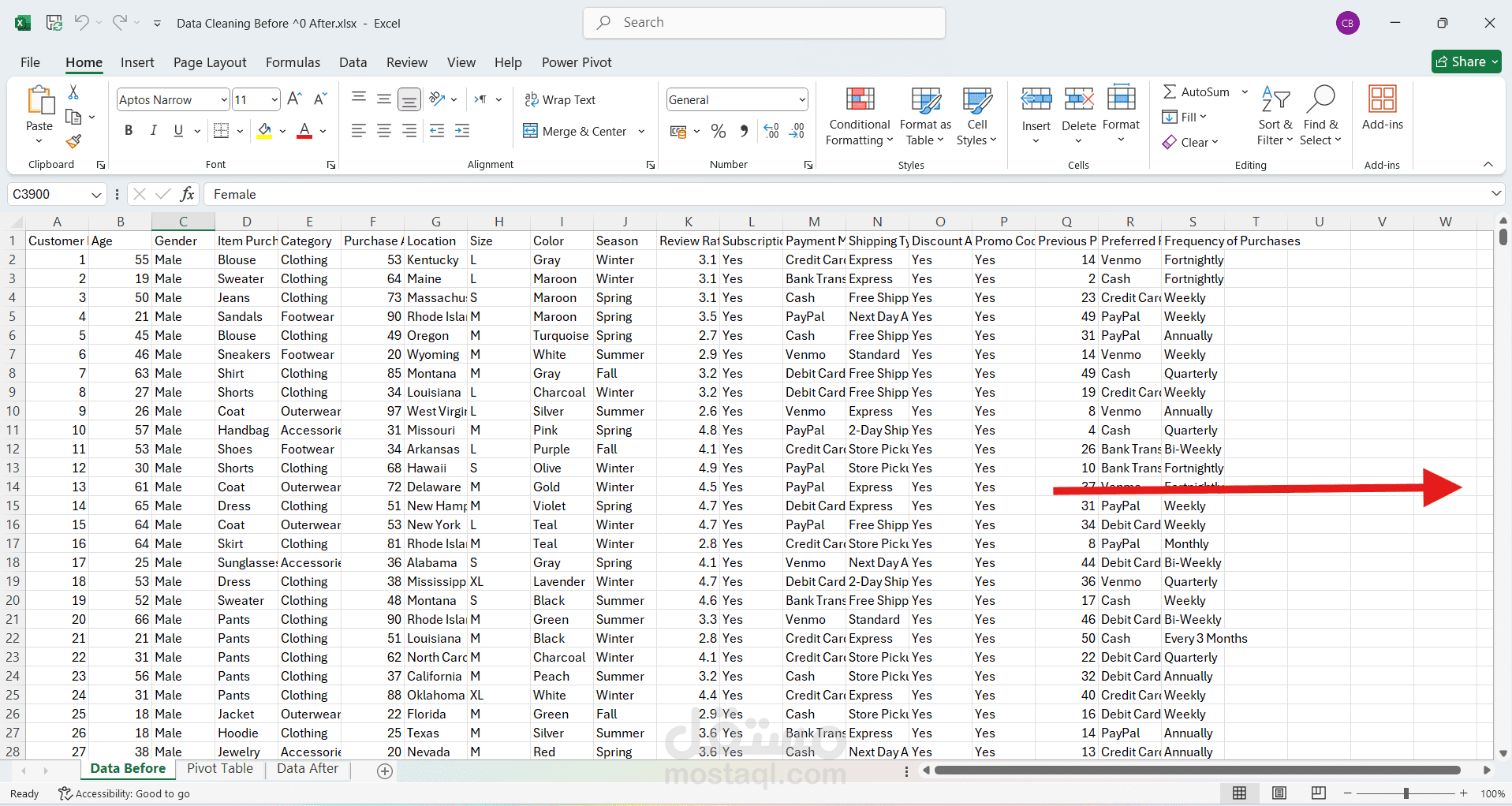This screenshot has width=1512, height=806.
Task: Open the File menu
Action: [x=30, y=62]
